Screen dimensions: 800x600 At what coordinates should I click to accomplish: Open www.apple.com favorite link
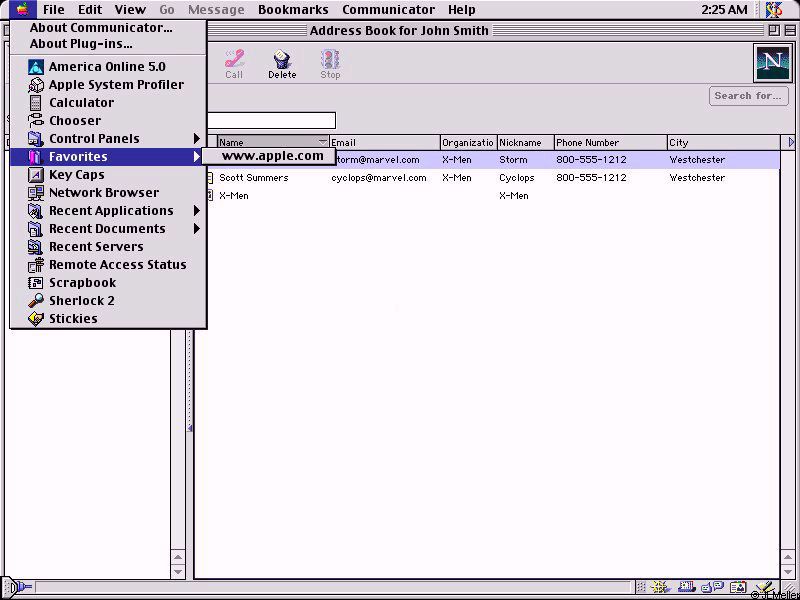(272, 156)
